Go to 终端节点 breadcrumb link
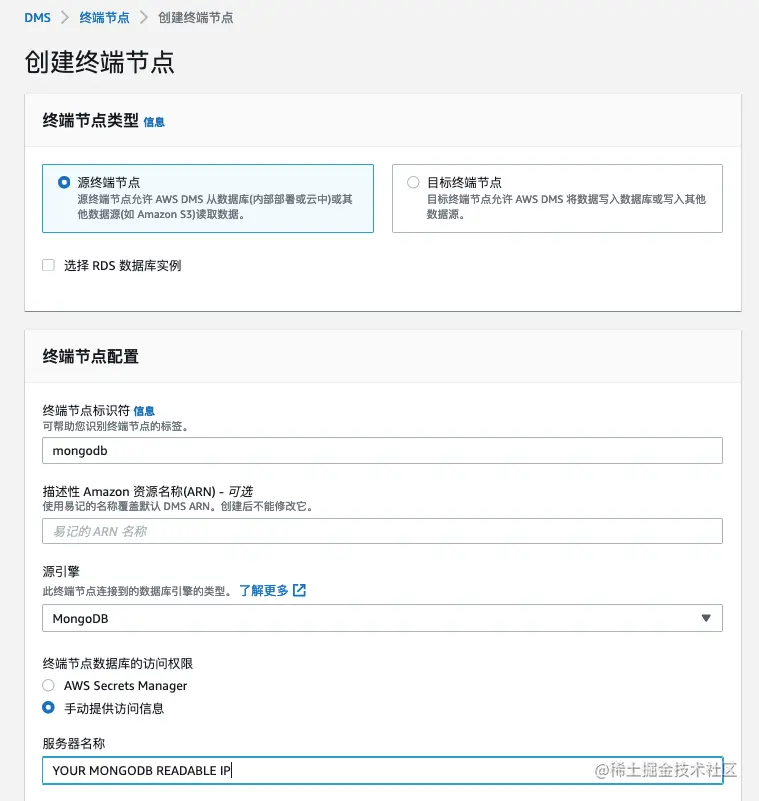The height and width of the screenshot is (801, 759). click(104, 18)
